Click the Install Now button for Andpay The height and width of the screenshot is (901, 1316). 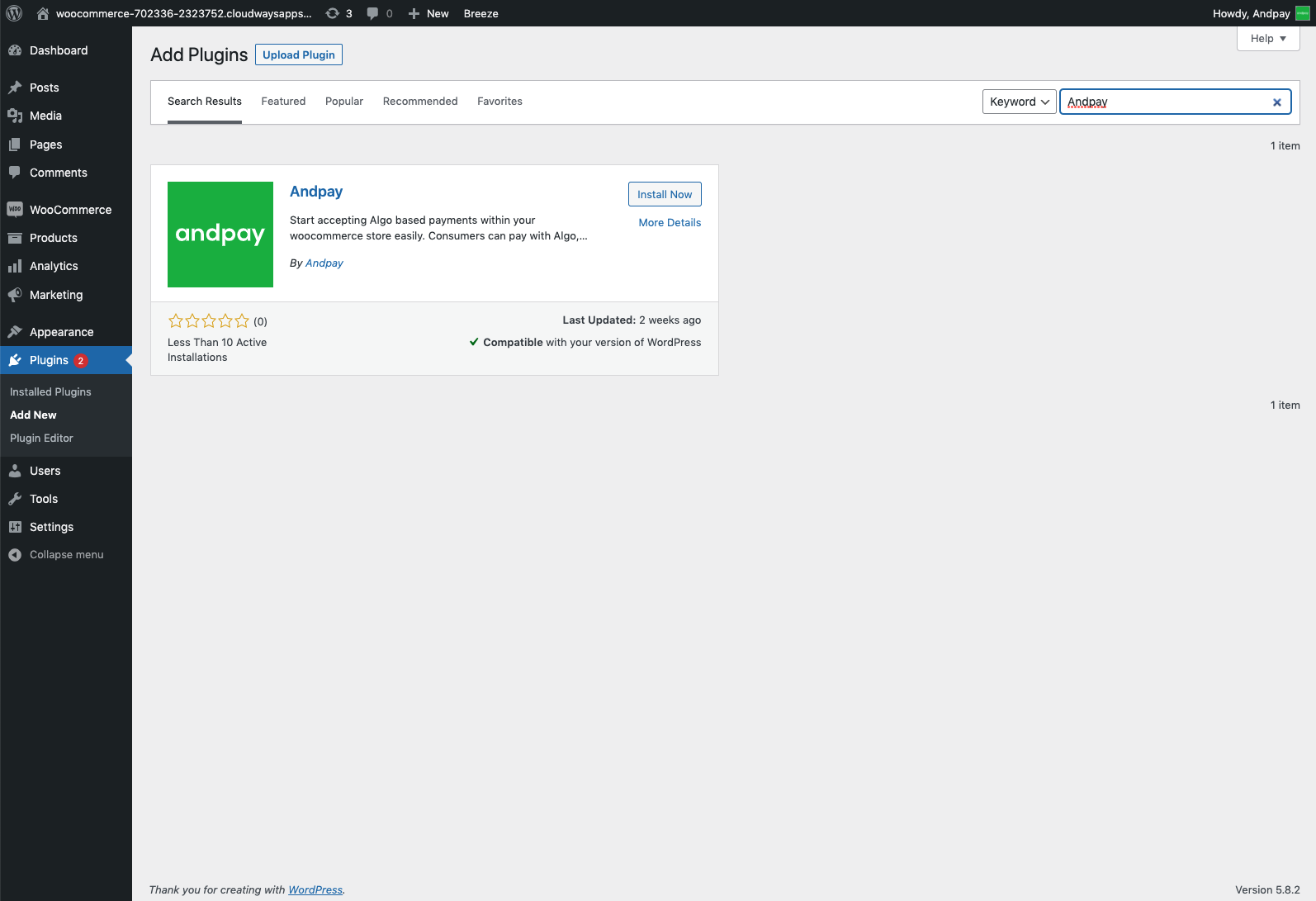[x=665, y=194]
